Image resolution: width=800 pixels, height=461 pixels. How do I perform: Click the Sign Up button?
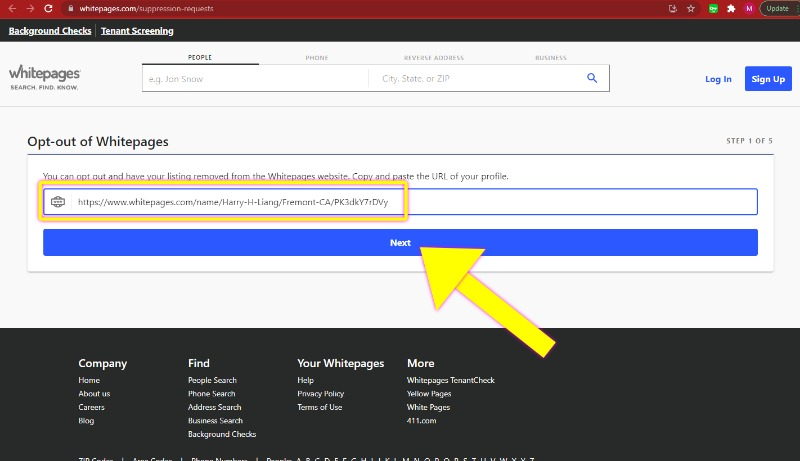pos(768,79)
